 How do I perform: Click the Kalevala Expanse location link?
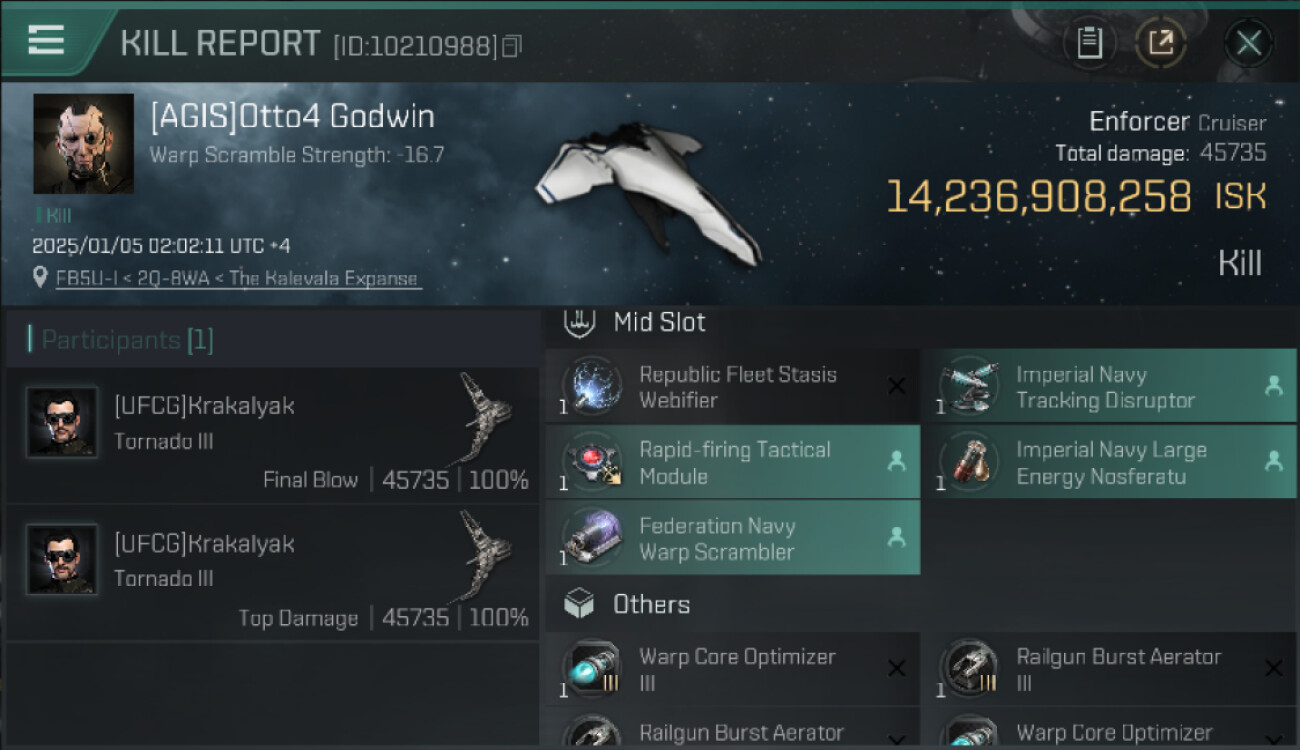[x=238, y=278]
